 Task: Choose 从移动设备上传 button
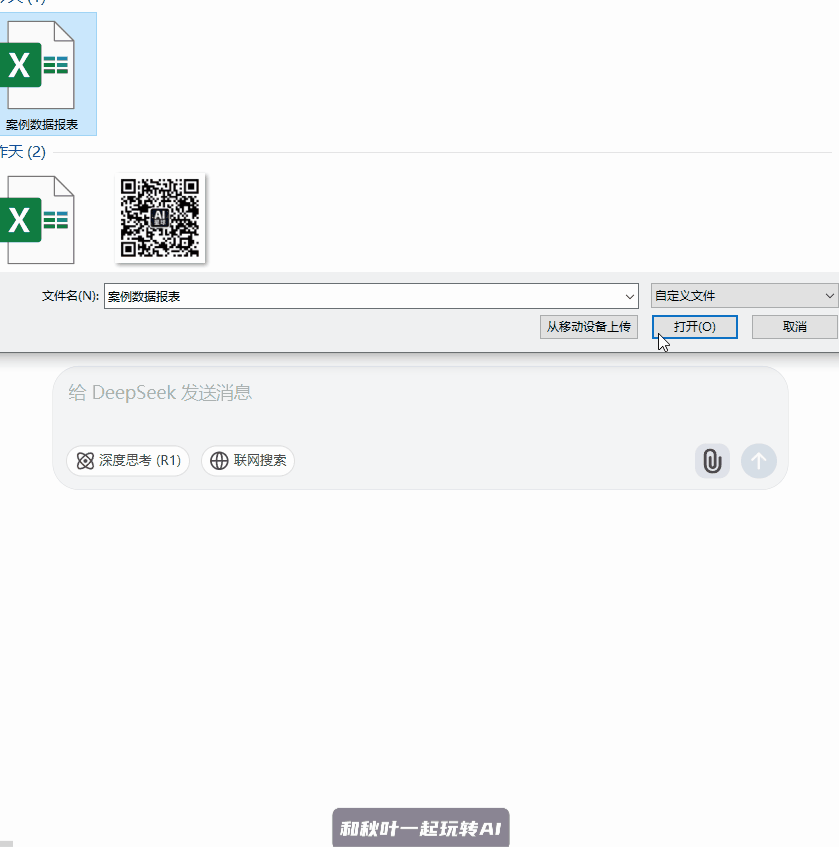click(588, 327)
